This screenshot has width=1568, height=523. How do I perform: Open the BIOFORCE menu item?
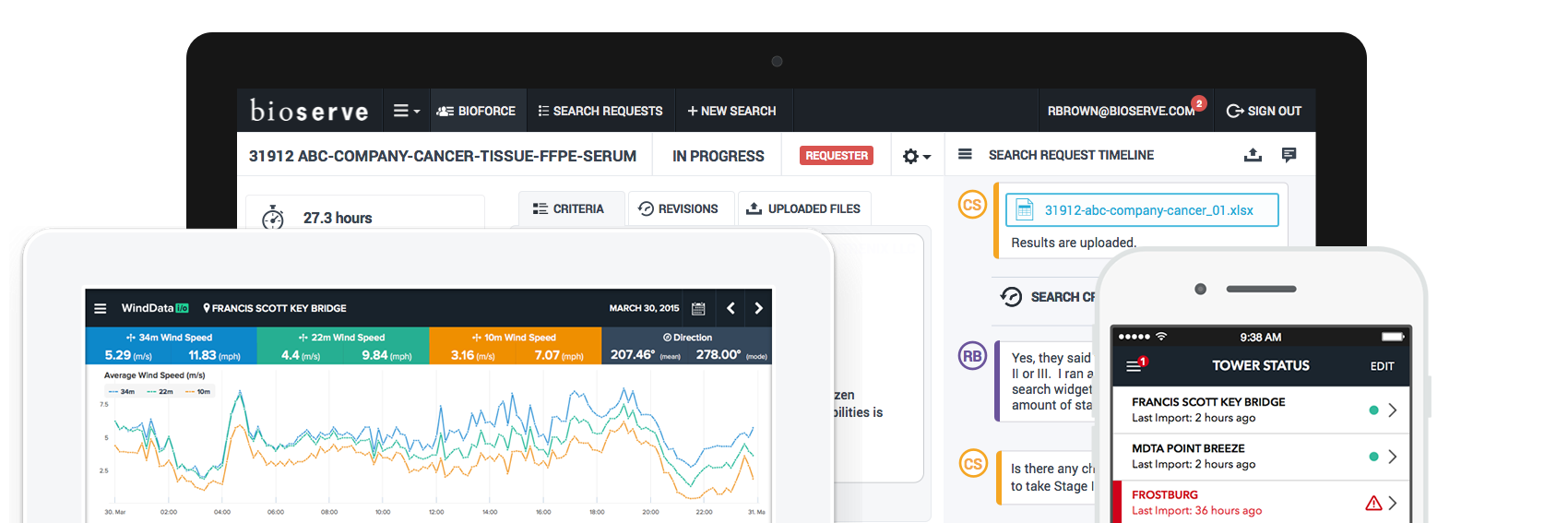(476, 111)
